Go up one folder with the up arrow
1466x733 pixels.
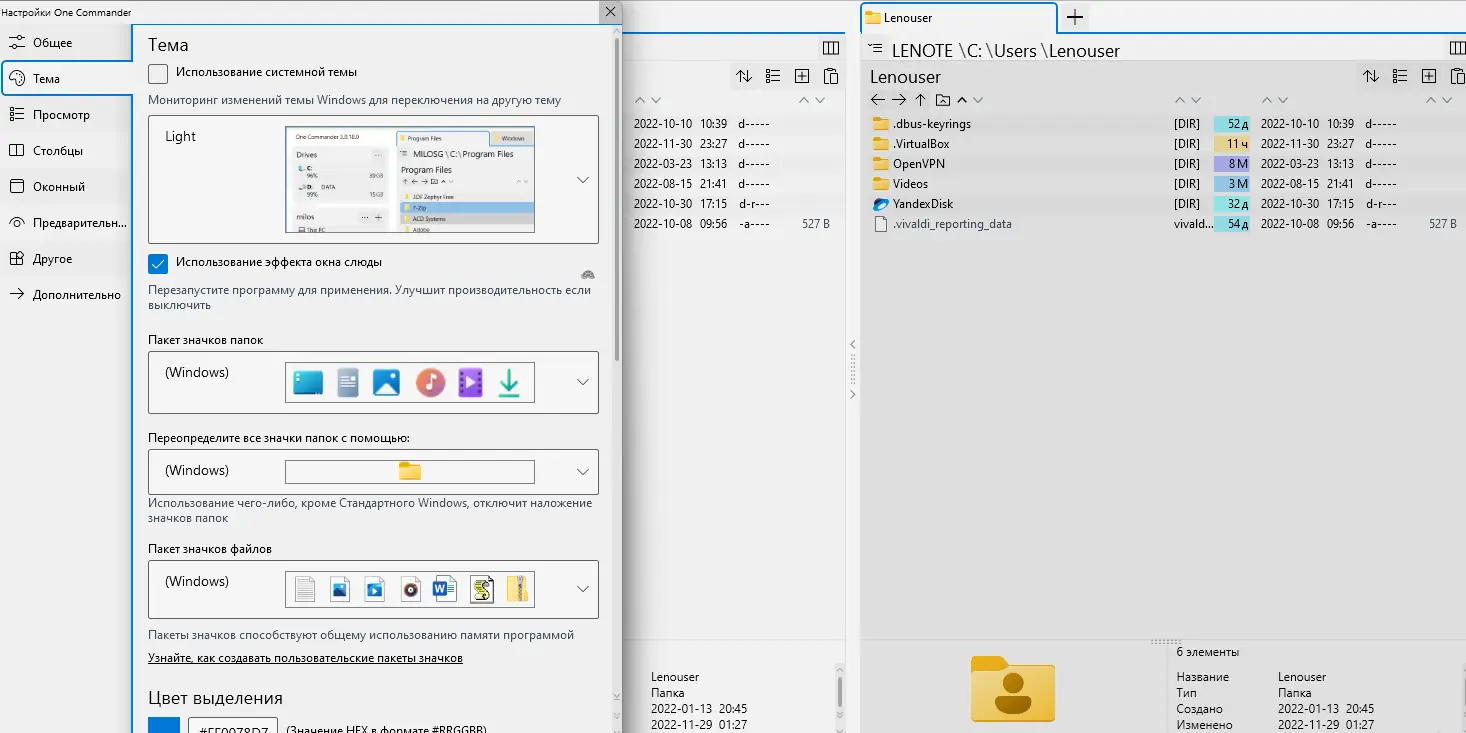921,100
